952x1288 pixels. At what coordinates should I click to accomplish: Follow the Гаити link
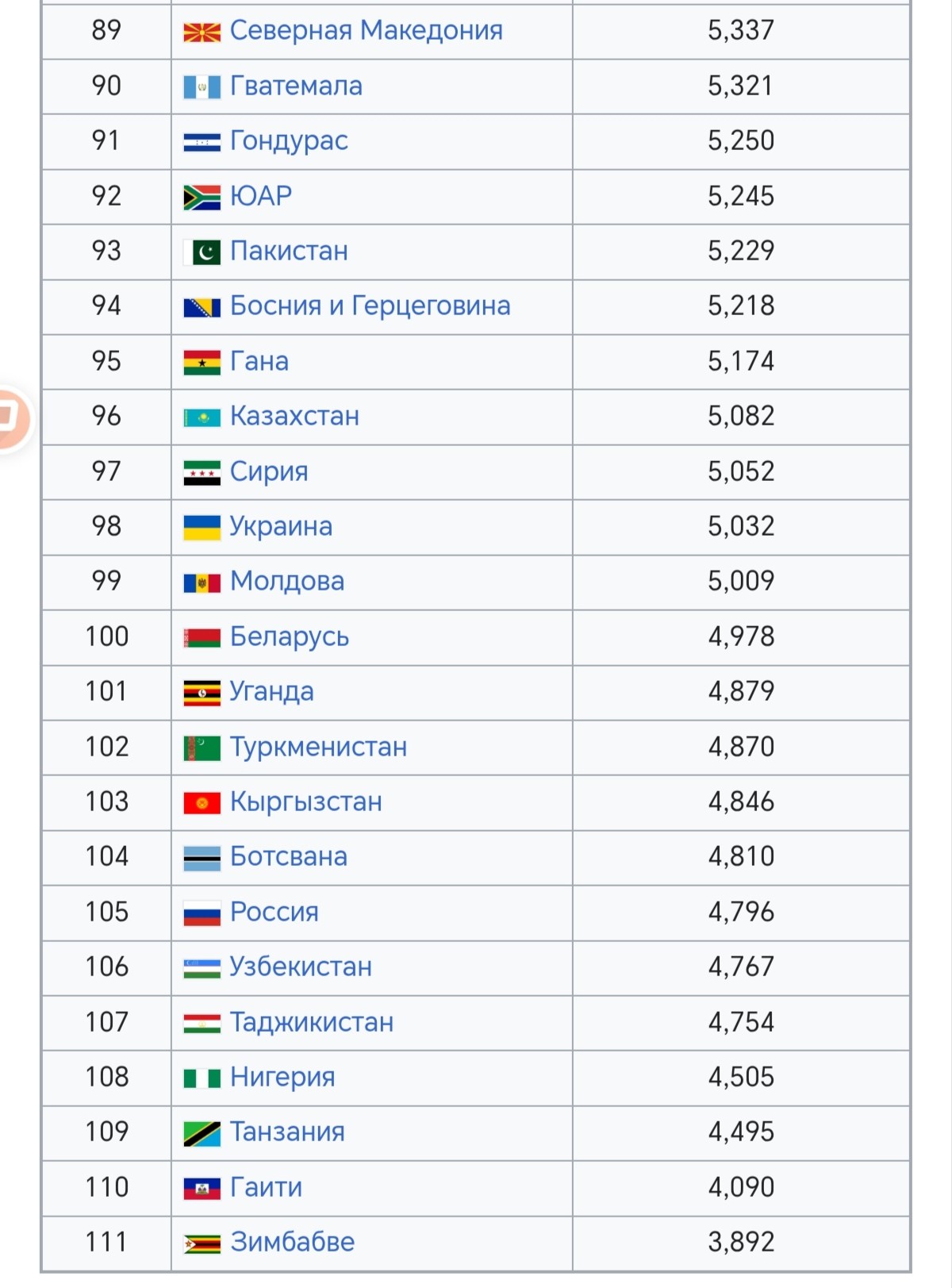tap(266, 1187)
